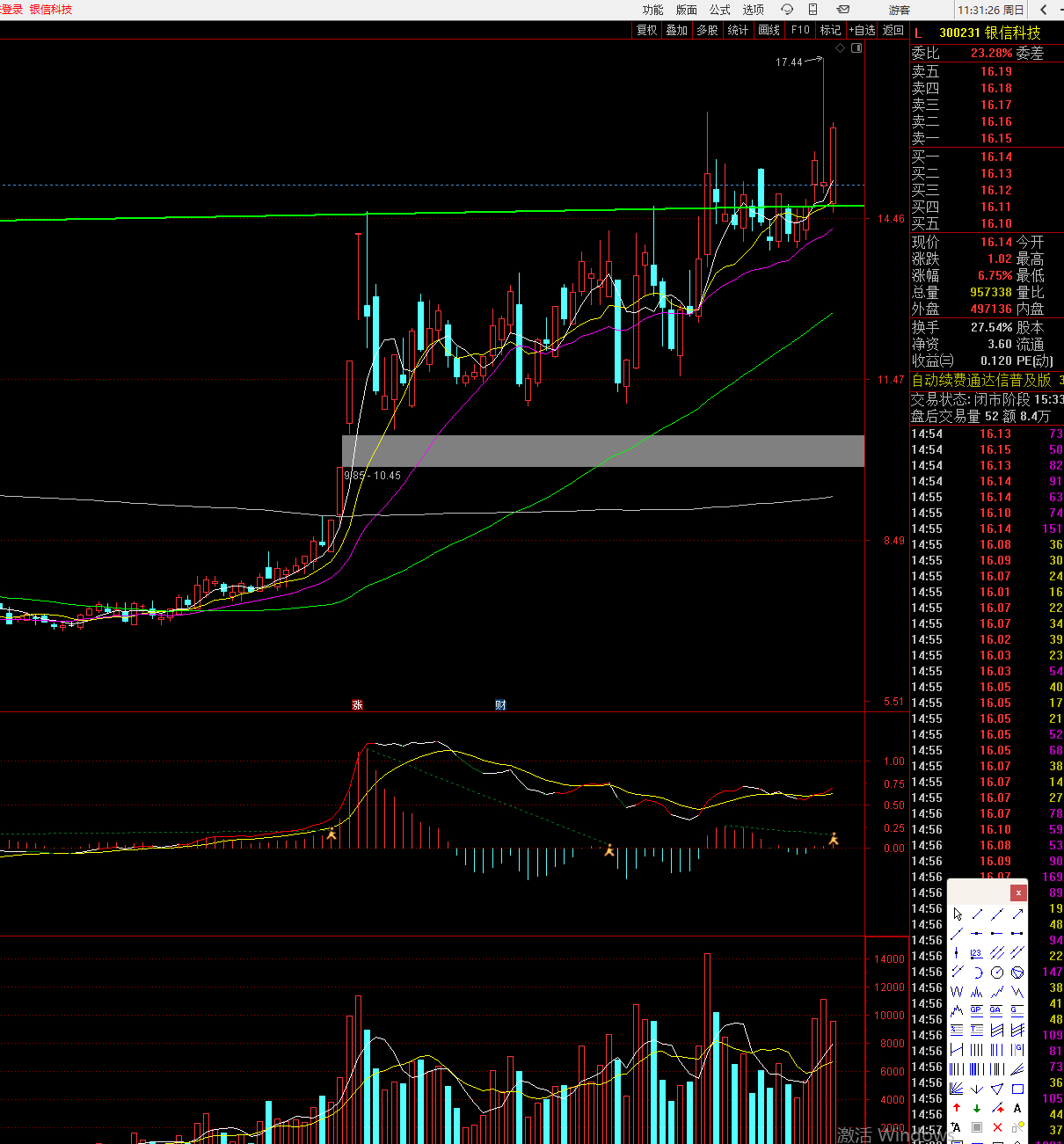Click the 叠加 overlay button

(676, 30)
